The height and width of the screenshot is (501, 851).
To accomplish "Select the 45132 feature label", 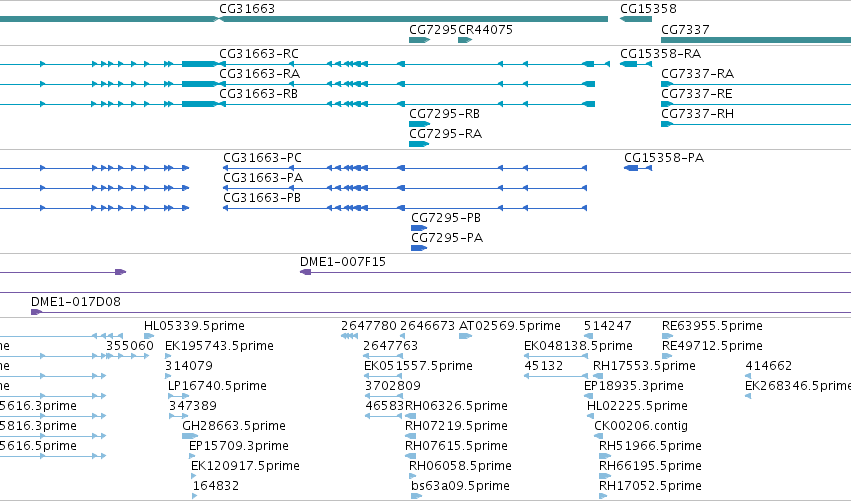I will (x=544, y=366).
